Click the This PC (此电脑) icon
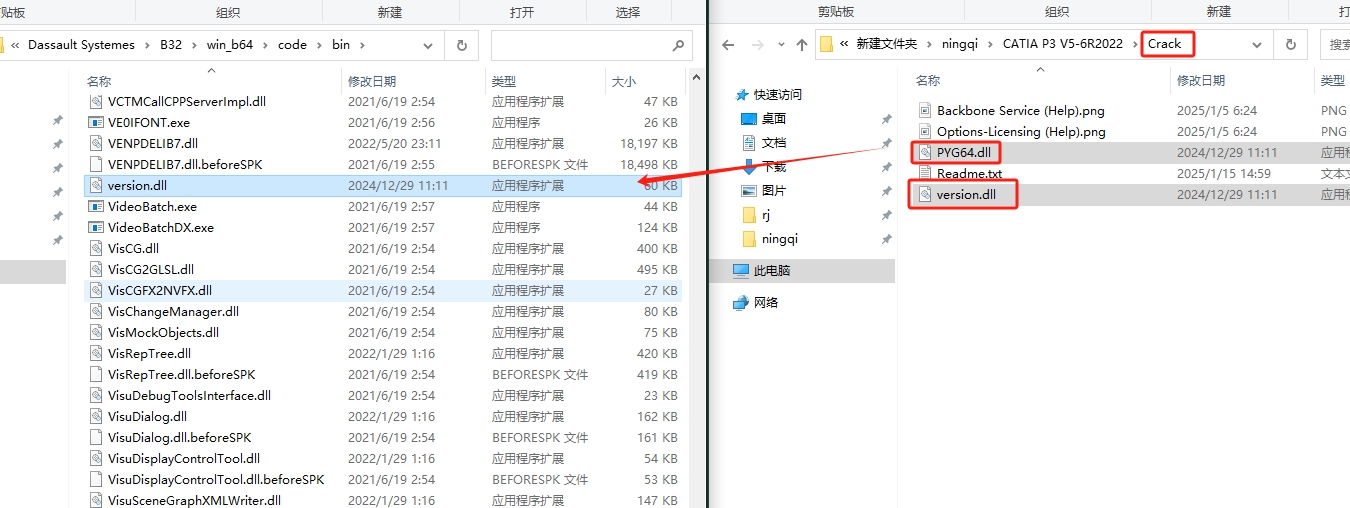The width and height of the screenshot is (1350, 508). (x=741, y=270)
